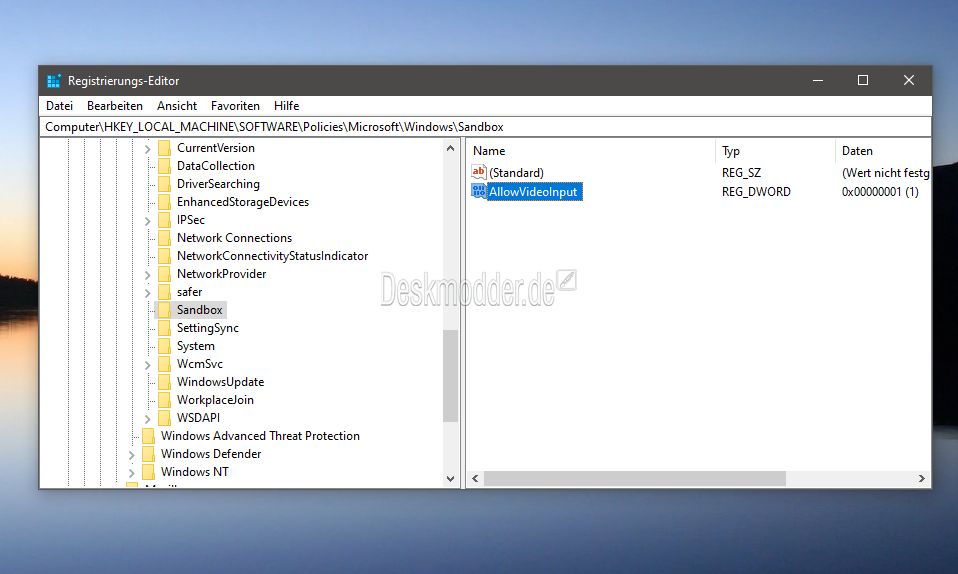The height and width of the screenshot is (574, 958).
Task: Open the Datei menu
Action: click(x=59, y=106)
